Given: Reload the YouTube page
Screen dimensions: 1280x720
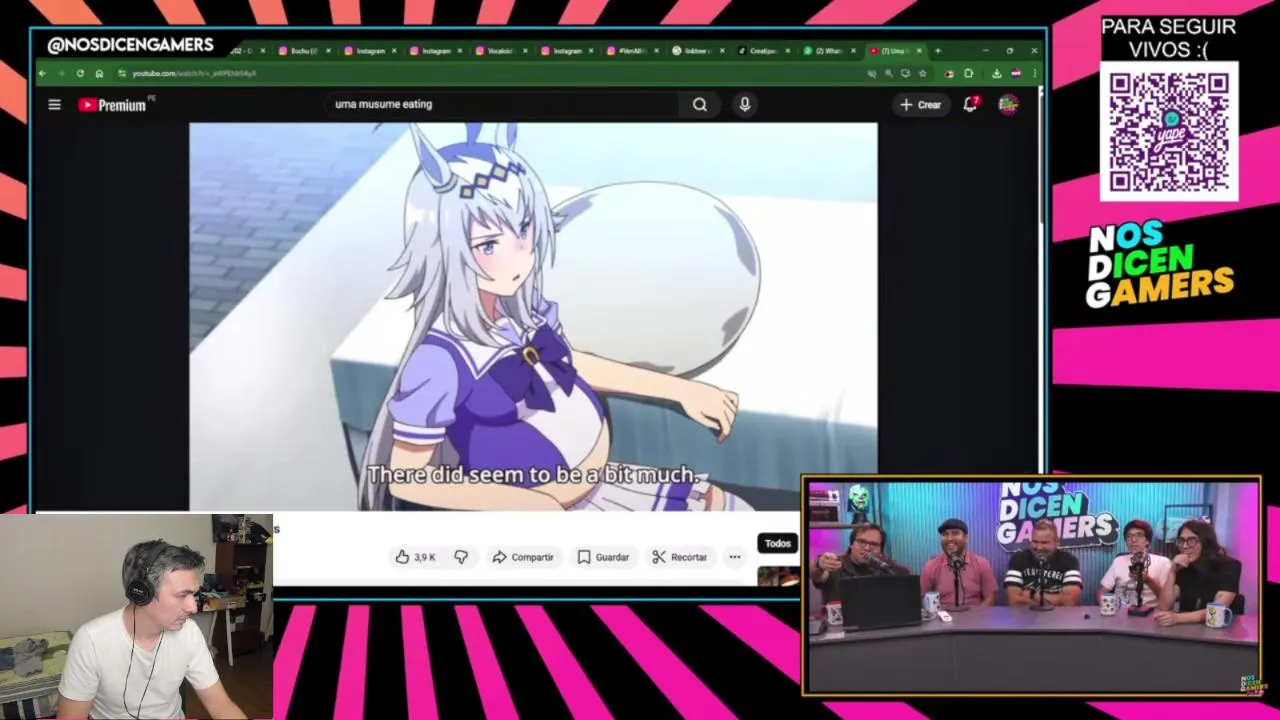Looking at the screenshot, I should pyautogui.click(x=80, y=73).
